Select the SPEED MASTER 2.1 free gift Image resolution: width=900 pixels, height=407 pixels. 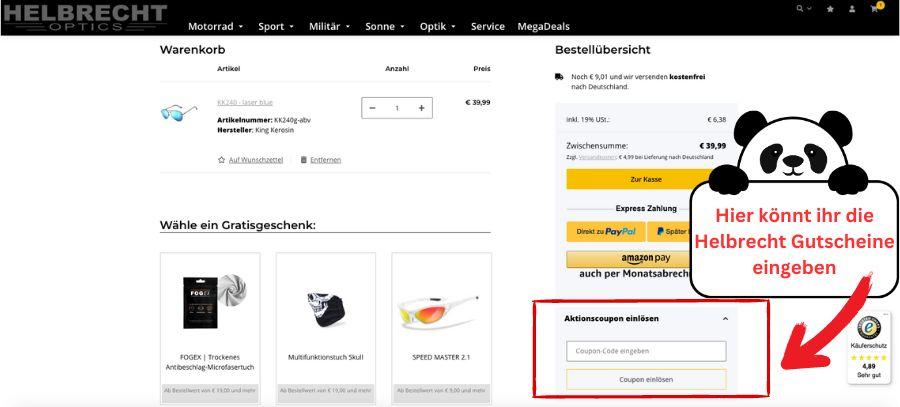tap(441, 327)
